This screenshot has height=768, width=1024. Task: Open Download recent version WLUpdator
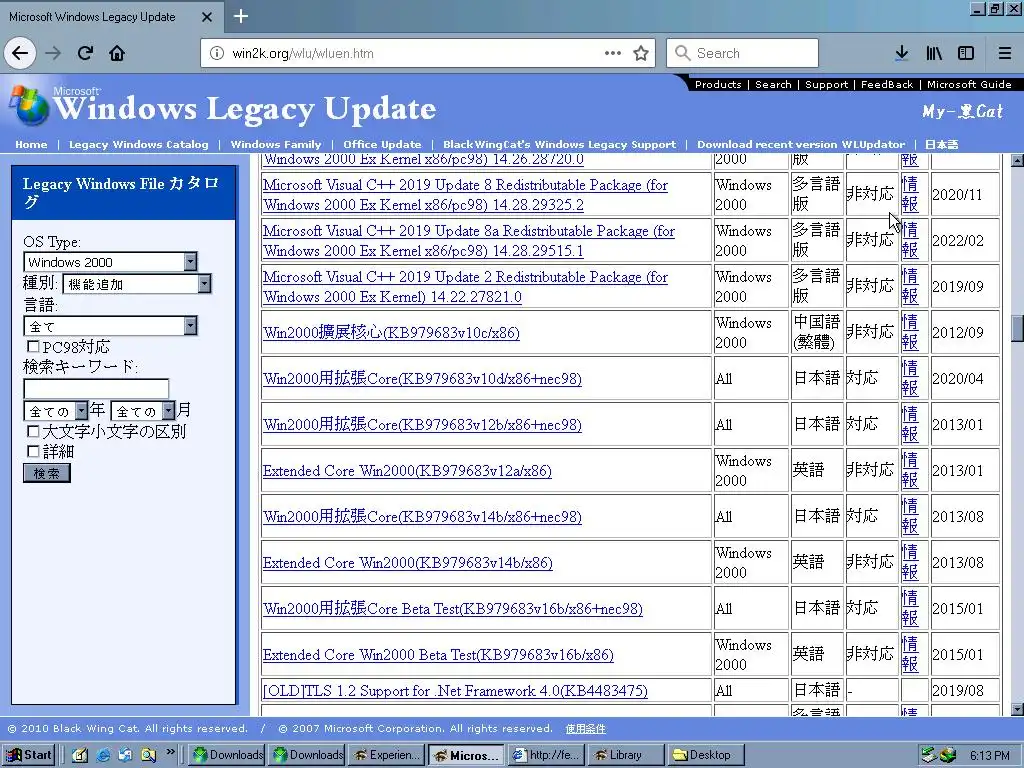click(x=801, y=144)
